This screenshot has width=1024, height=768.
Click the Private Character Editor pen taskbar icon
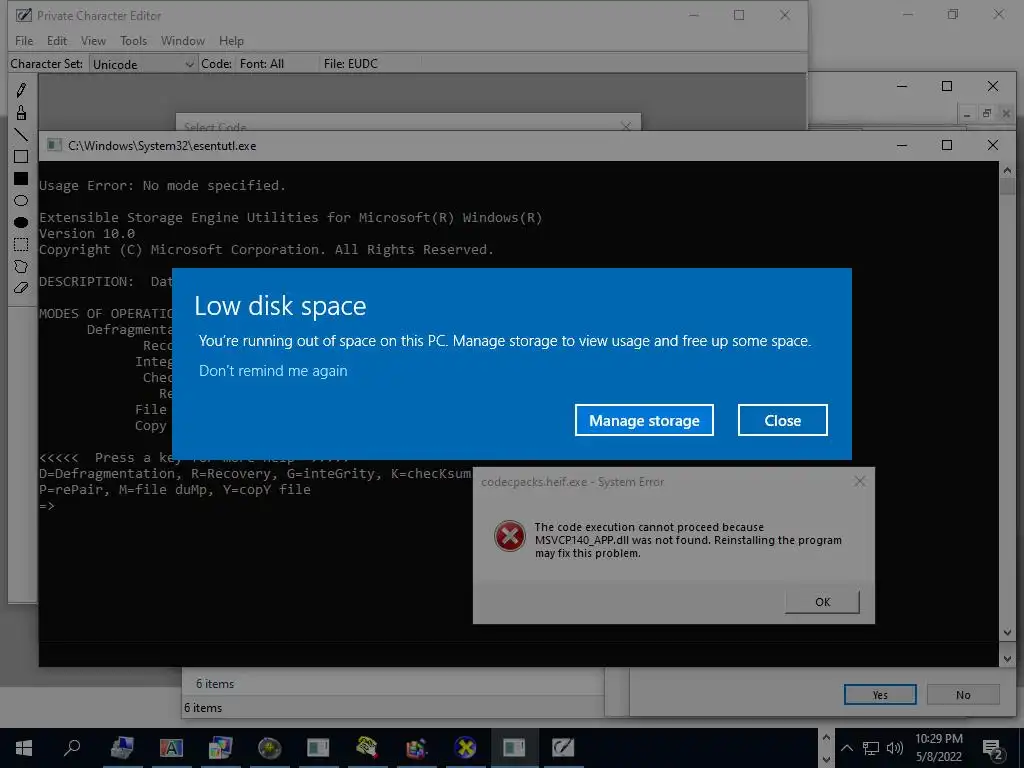563,748
